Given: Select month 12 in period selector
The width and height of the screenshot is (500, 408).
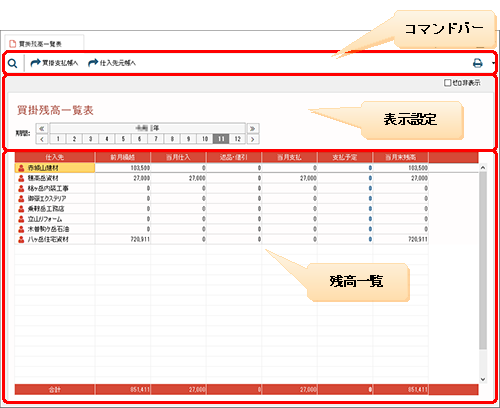Looking at the screenshot, I should point(237,139).
